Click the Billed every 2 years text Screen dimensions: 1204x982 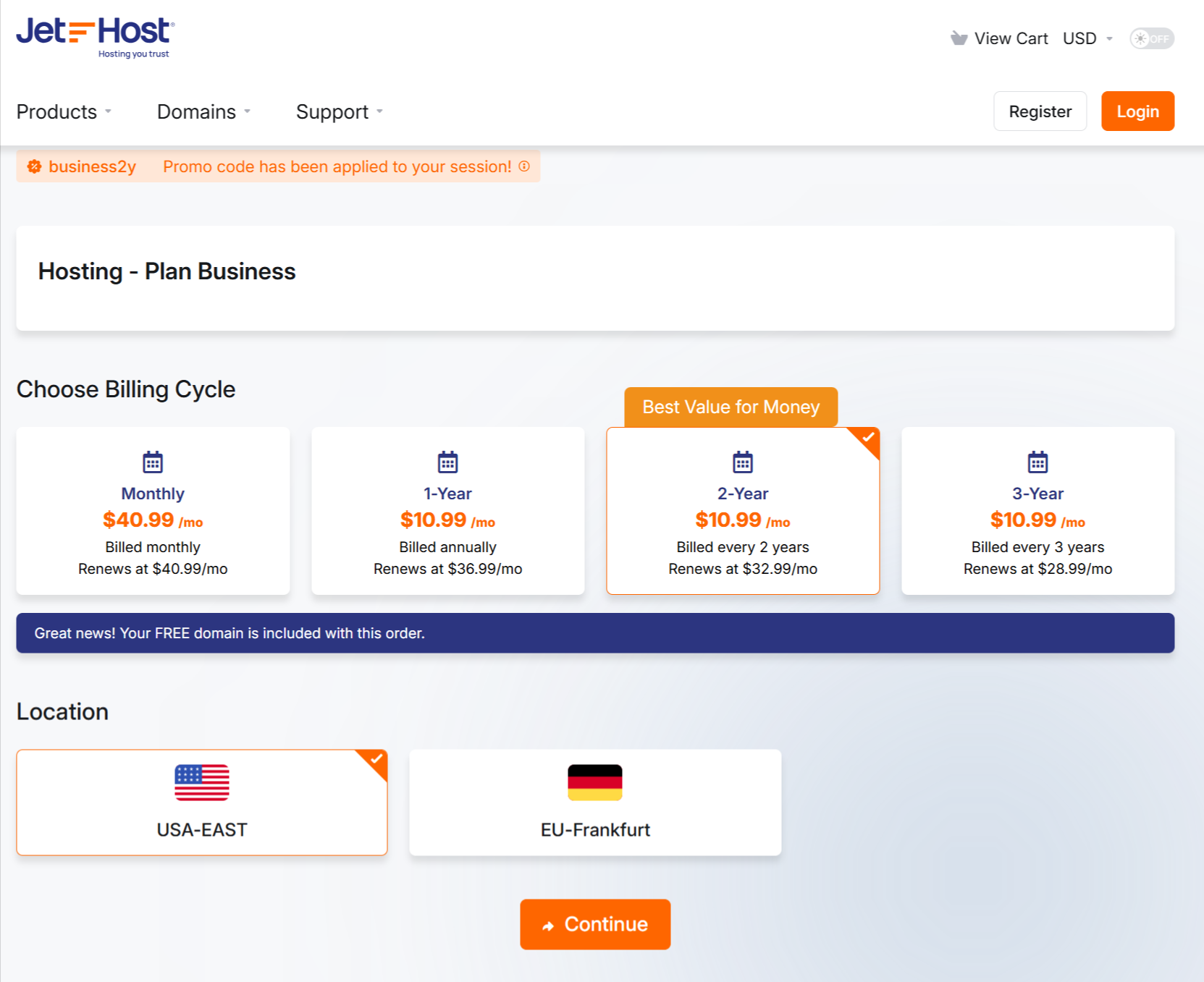[x=743, y=547]
